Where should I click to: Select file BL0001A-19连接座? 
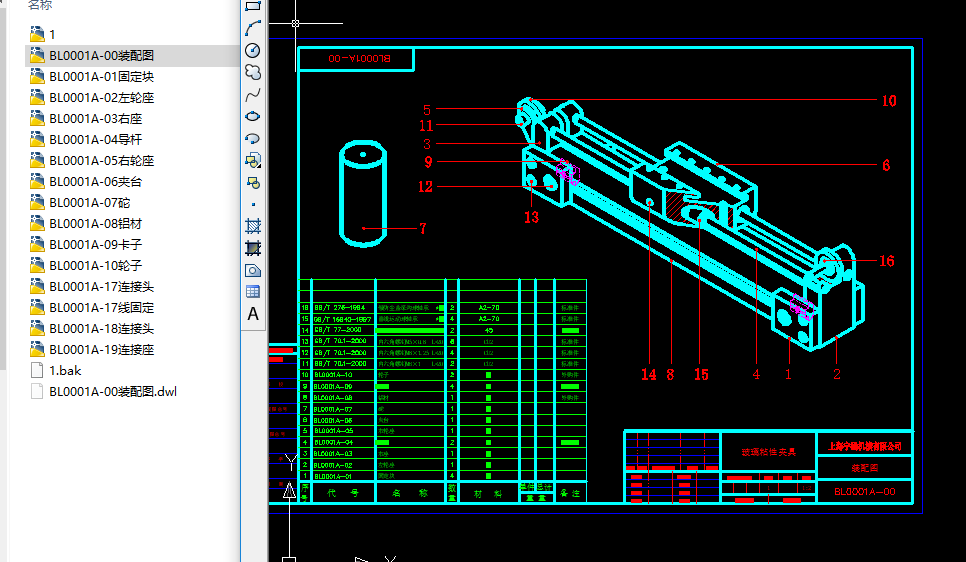(102, 349)
